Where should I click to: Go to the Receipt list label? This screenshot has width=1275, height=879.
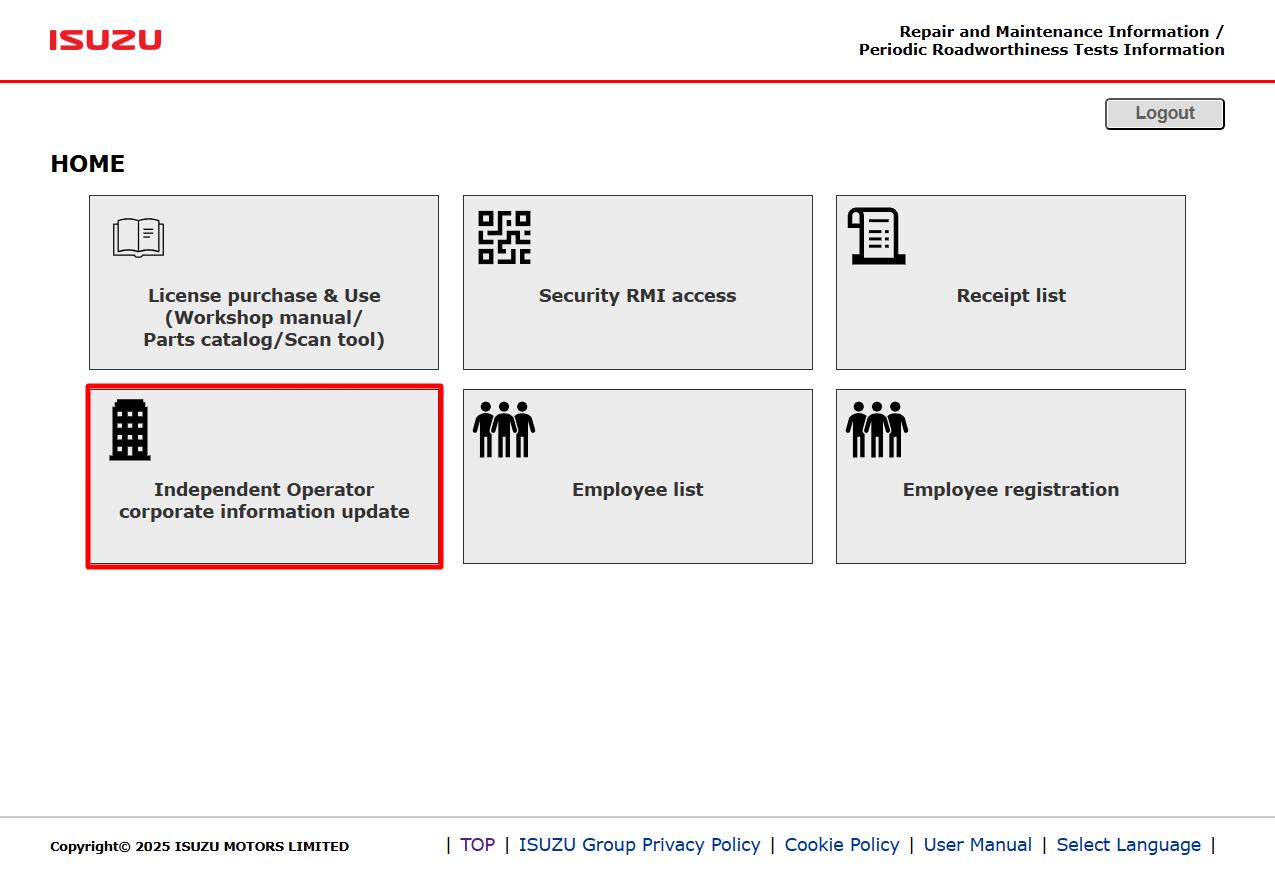click(x=1011, y=296)
